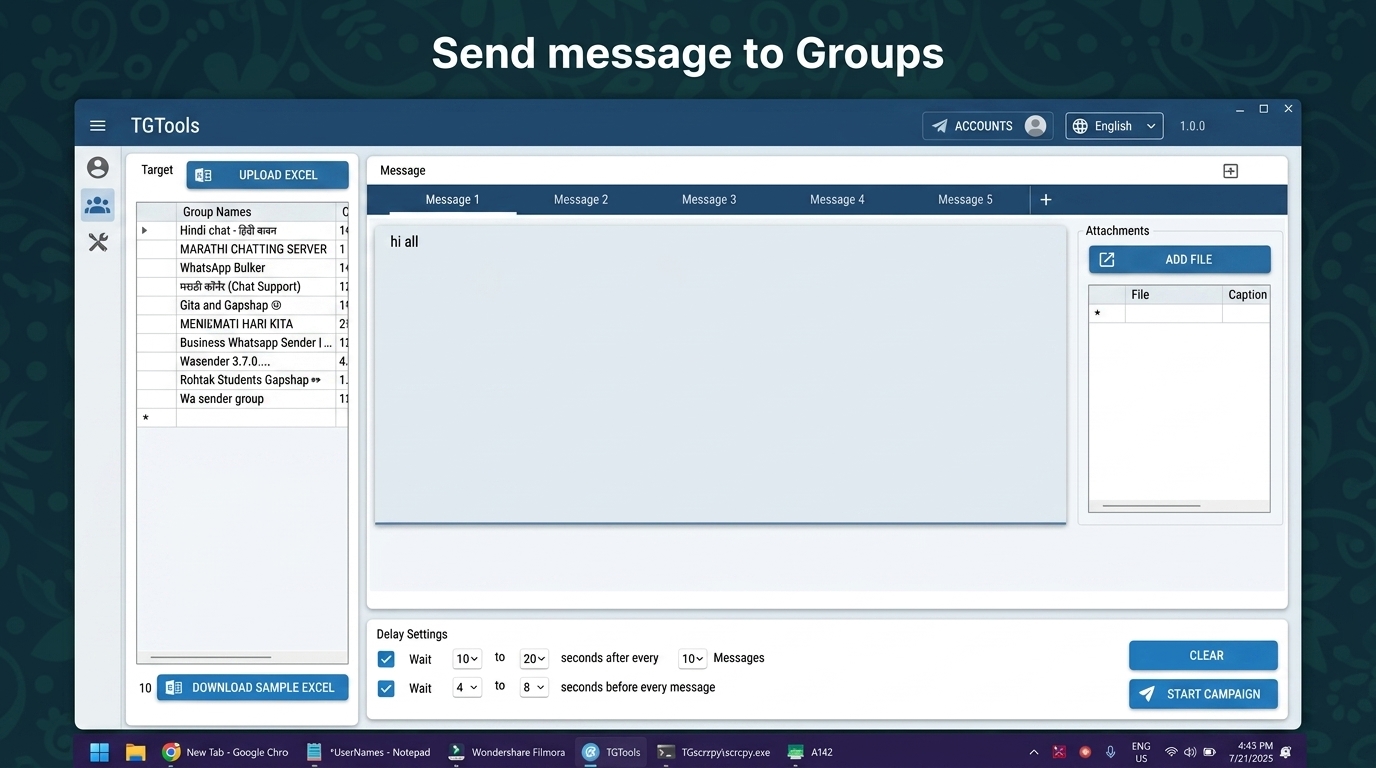Open batch delay maximum dropdown showing 20
This screenshot has height=768, width=1376.
[535, 658]
